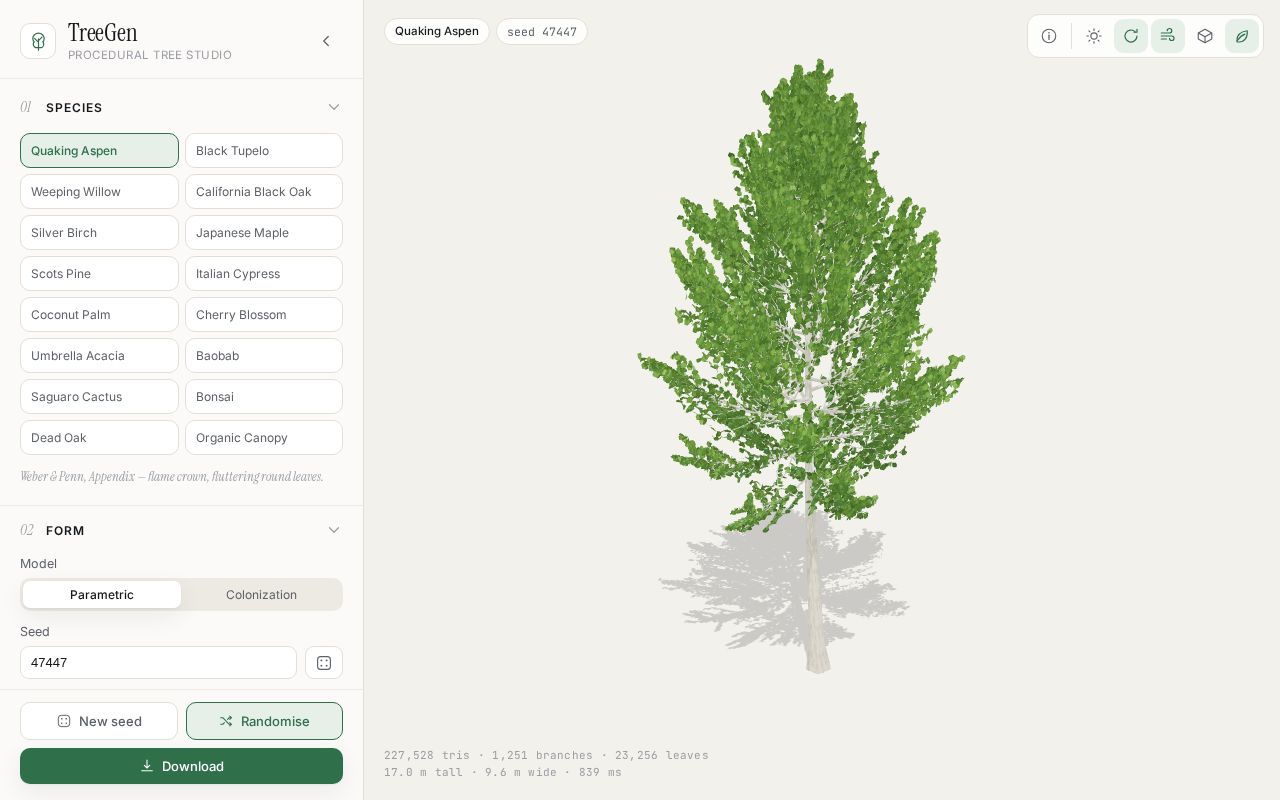Viewport: 1280px width, 800px height.
Task: Choose Weeping Willow species
Action: (x=99, y=192)
